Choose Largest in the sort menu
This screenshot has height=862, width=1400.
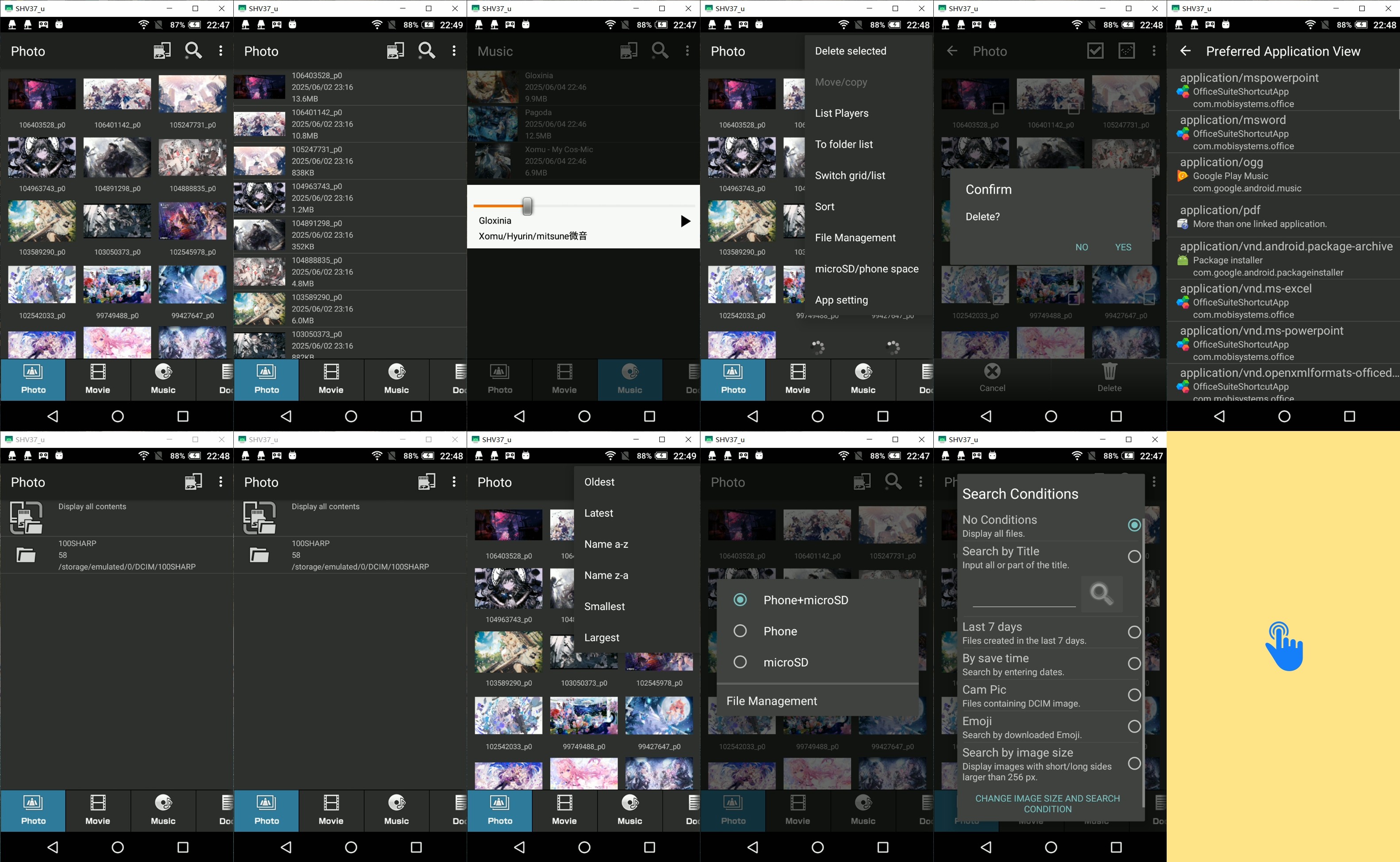637,637
